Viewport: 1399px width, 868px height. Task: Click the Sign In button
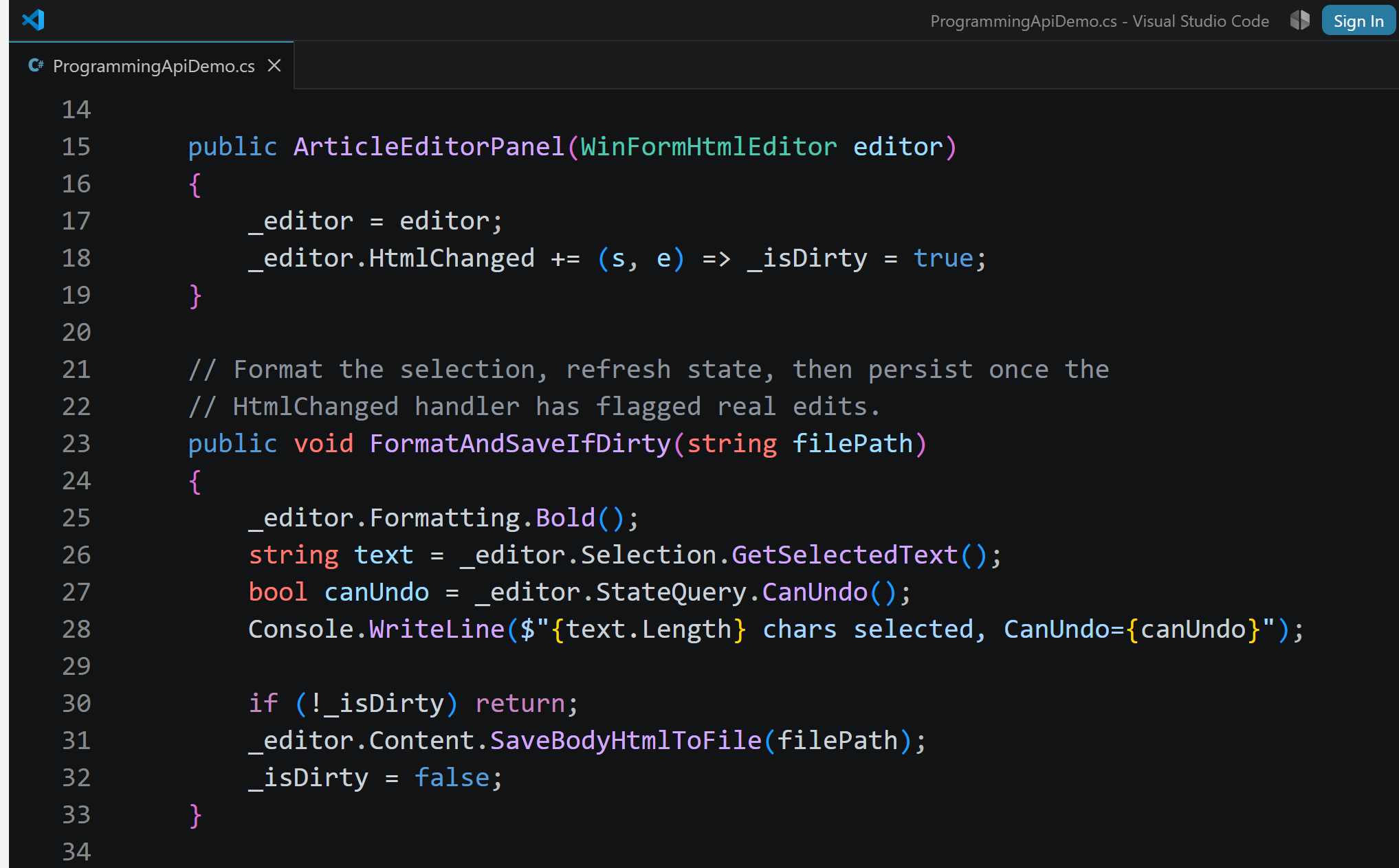pos(1358,21)
